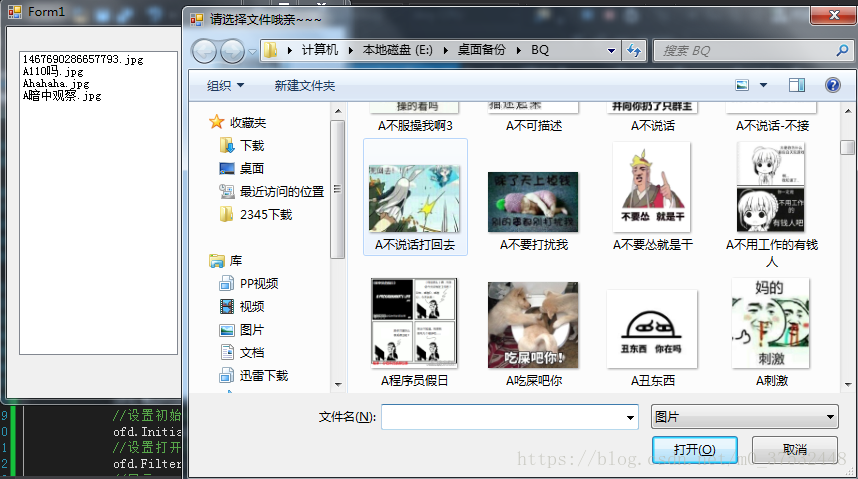The height and width of the screenshot is (479, 858).
Task: Select 库 in the navigation pane
Action: coord(236,261)
